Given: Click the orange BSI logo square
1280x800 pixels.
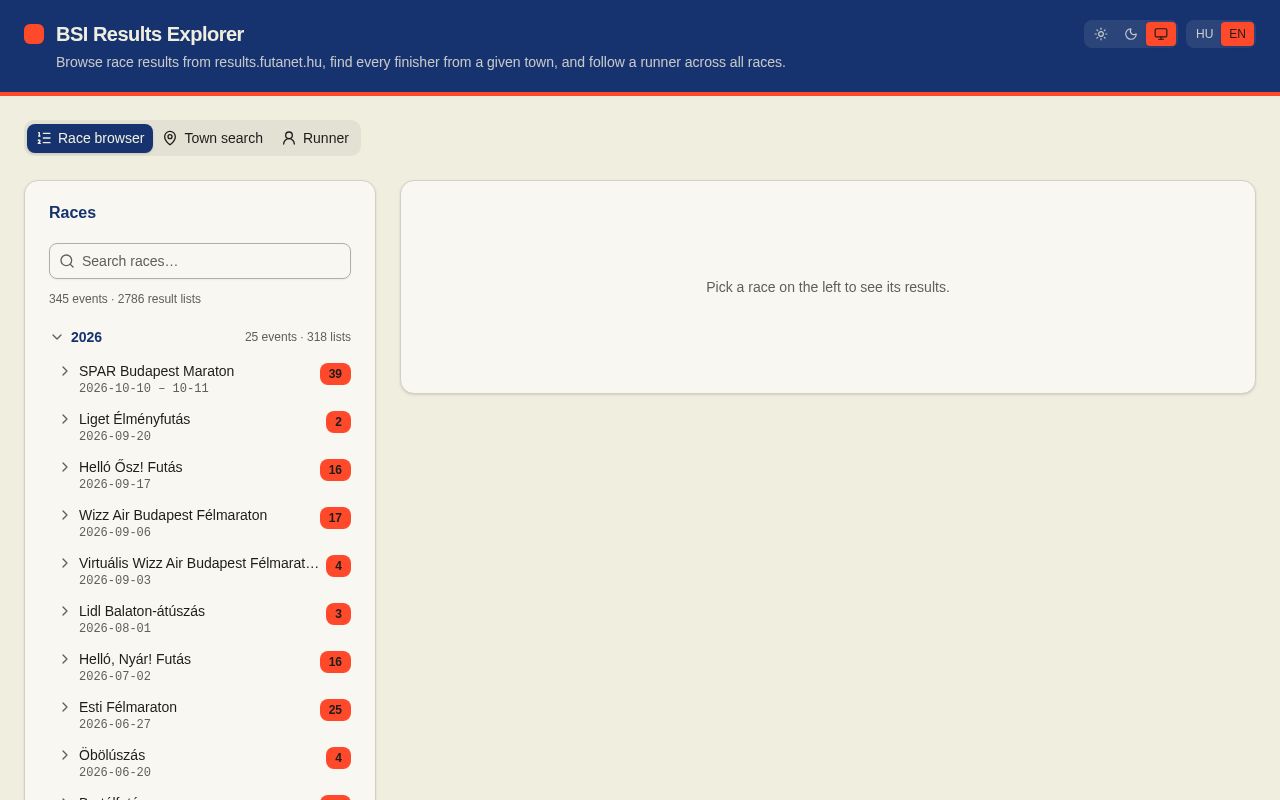Looking at the screenshot, I should coord(34,34).
